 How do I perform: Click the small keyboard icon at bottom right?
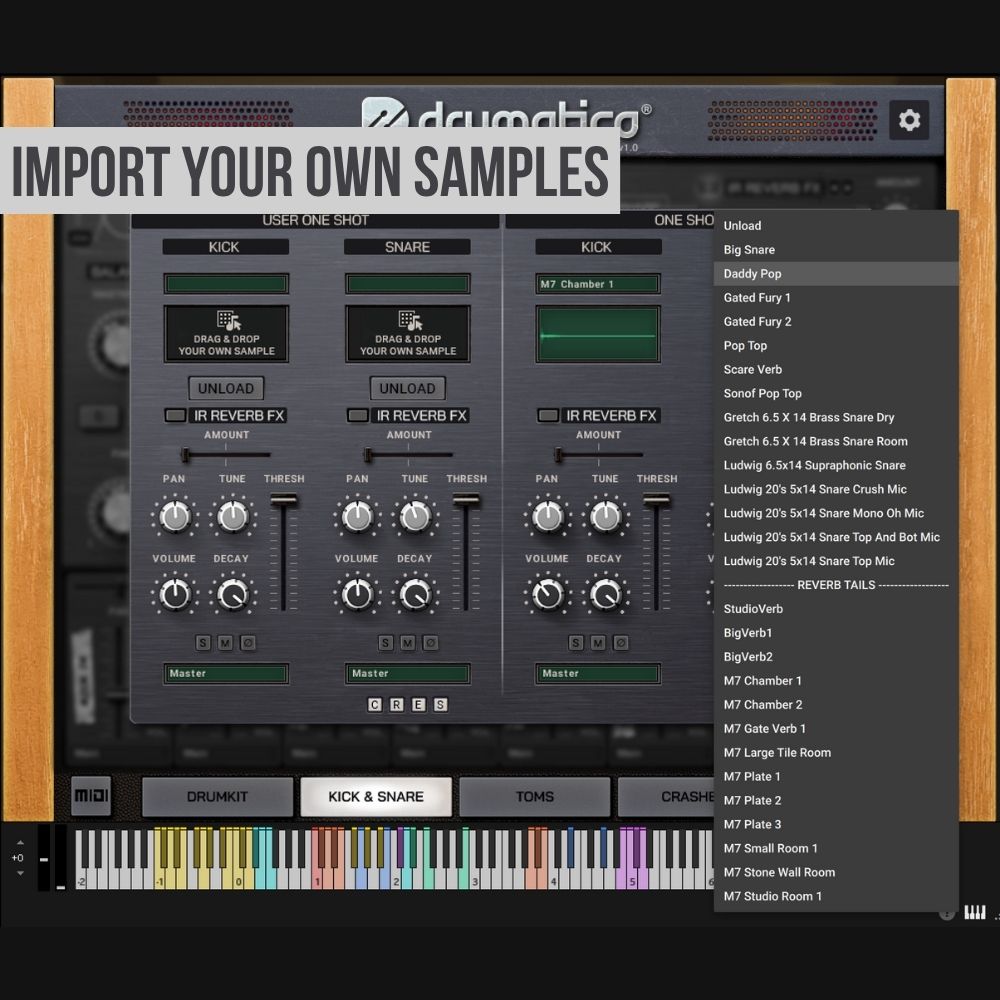tap(974, 912)
